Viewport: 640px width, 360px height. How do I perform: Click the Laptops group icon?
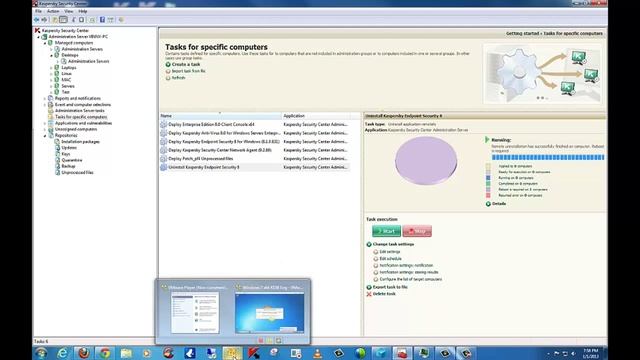[57, 67]
